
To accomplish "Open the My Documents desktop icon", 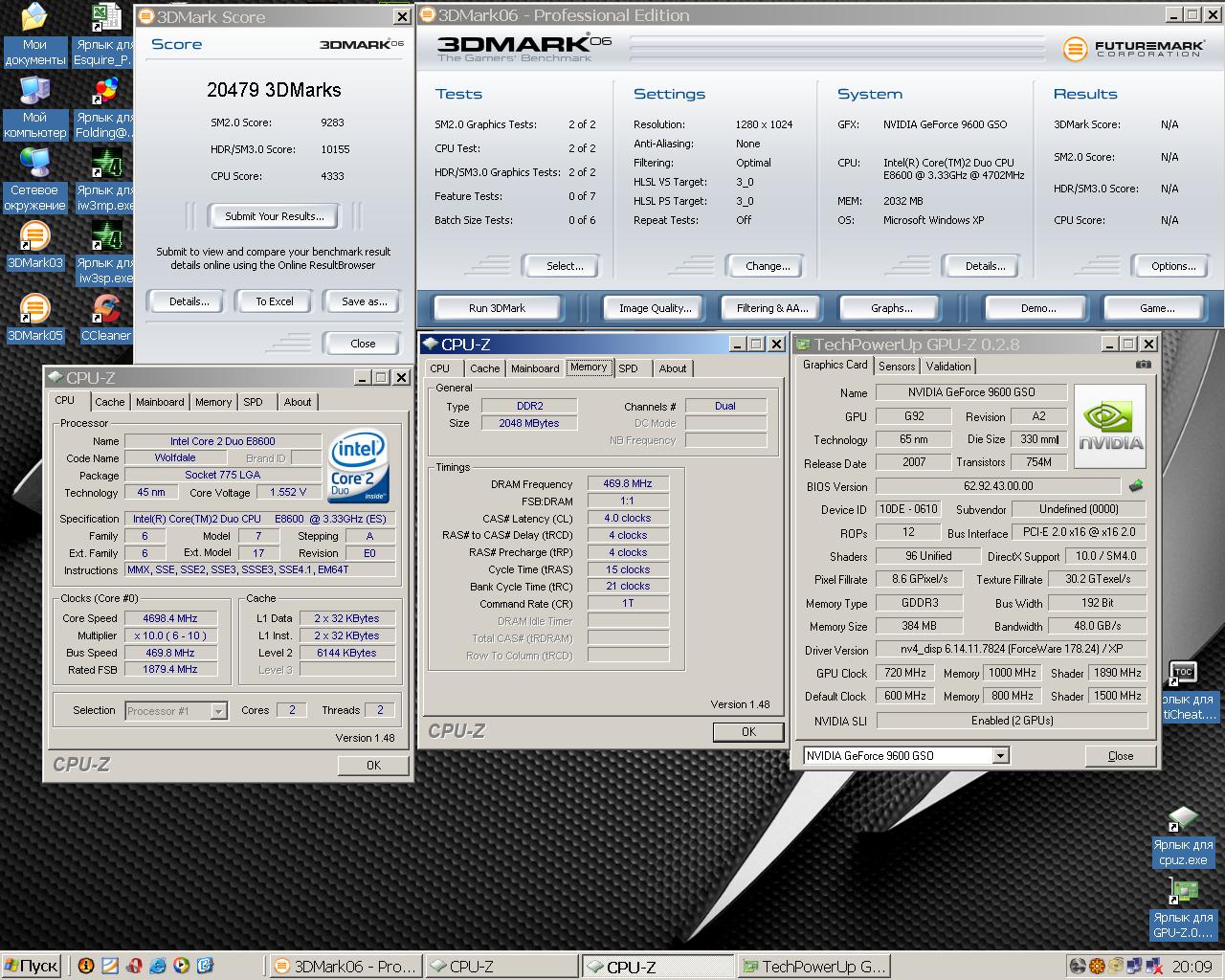I will pyautogui.click(x=34, y=33).
